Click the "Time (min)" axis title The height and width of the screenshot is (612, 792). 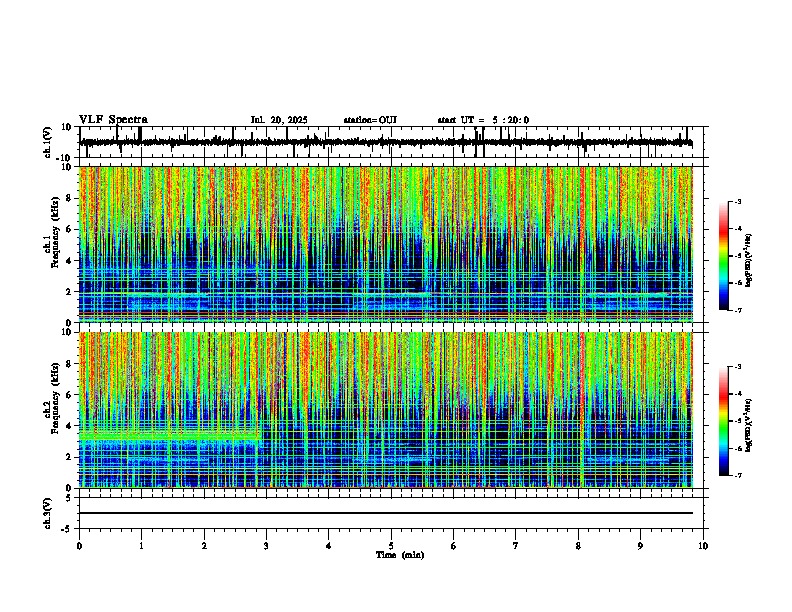point(400,555)
